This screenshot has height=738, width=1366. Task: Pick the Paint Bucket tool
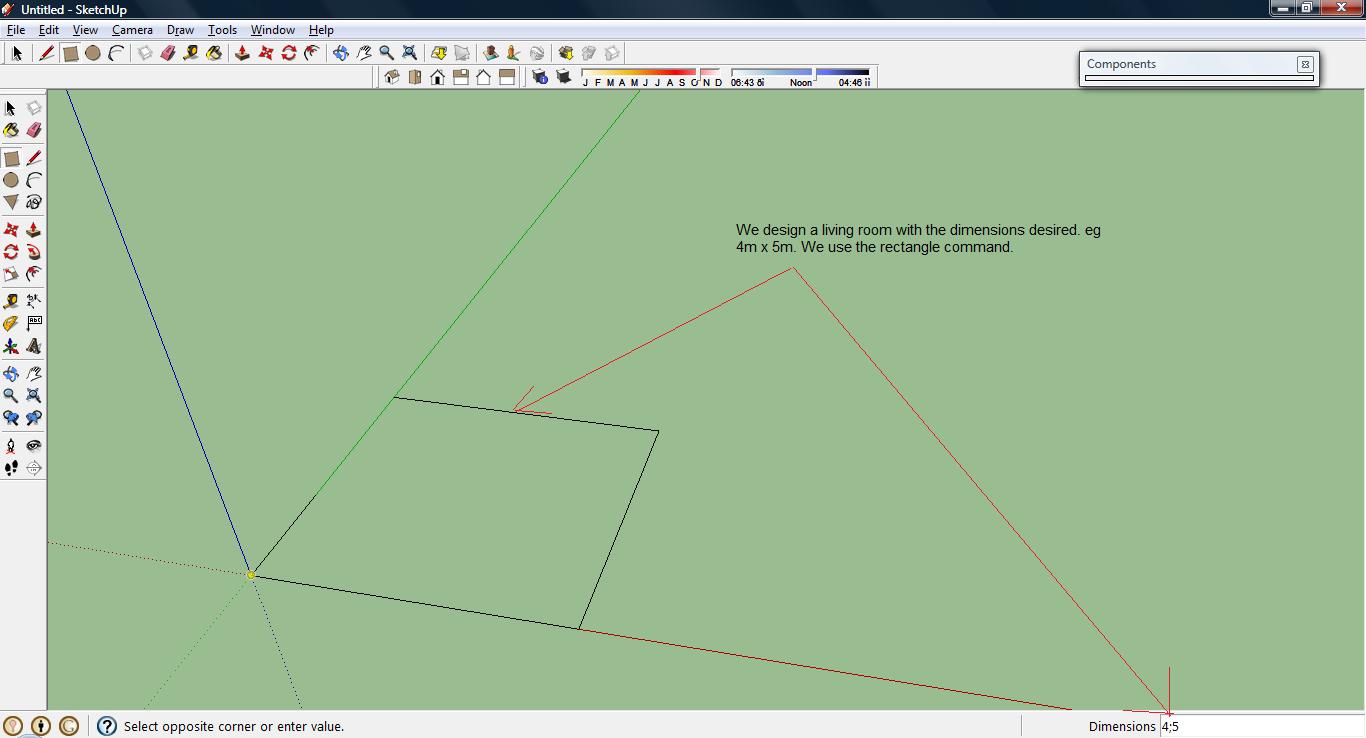click(x=11, y=130)
